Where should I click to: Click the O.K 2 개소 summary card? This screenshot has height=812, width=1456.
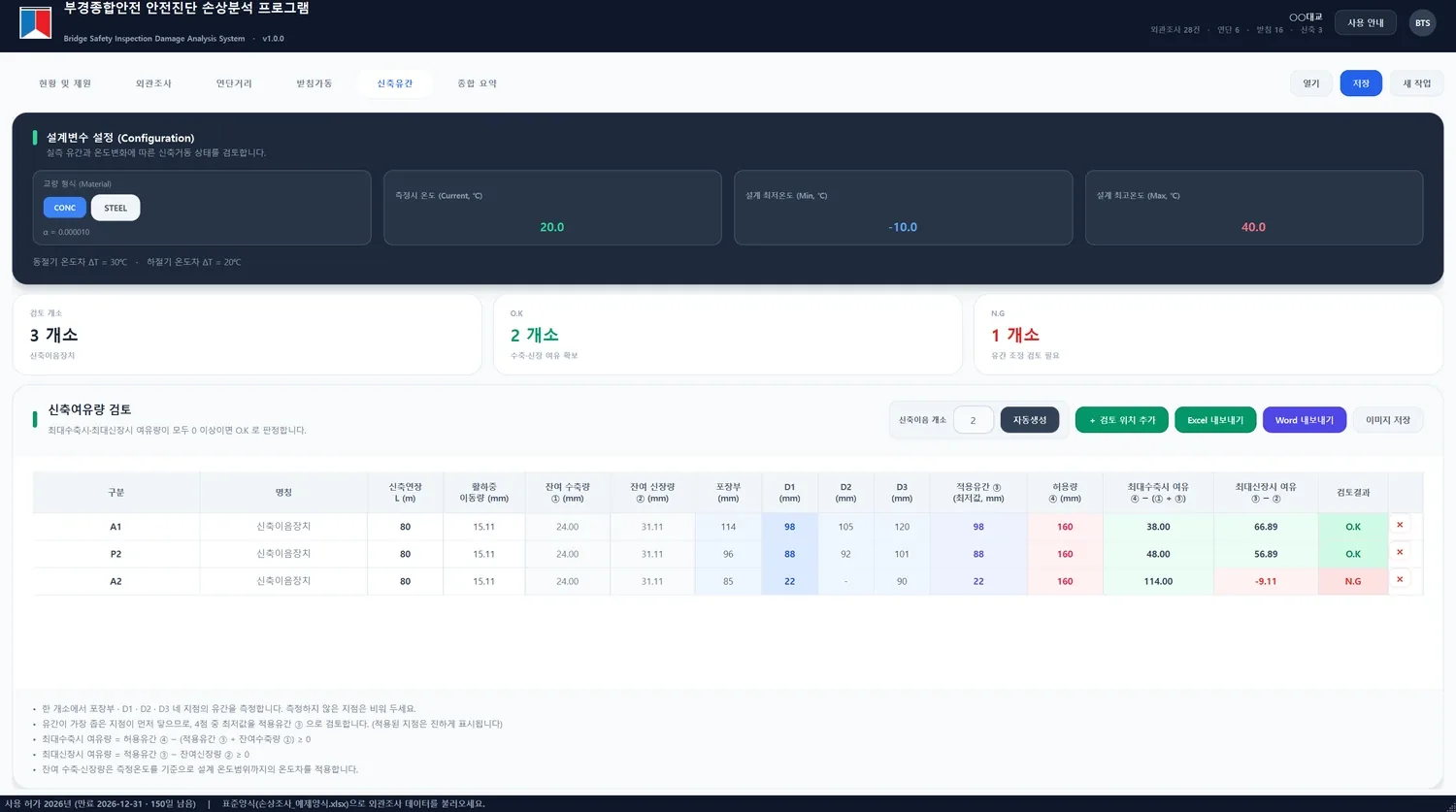(x=728, y=335)
